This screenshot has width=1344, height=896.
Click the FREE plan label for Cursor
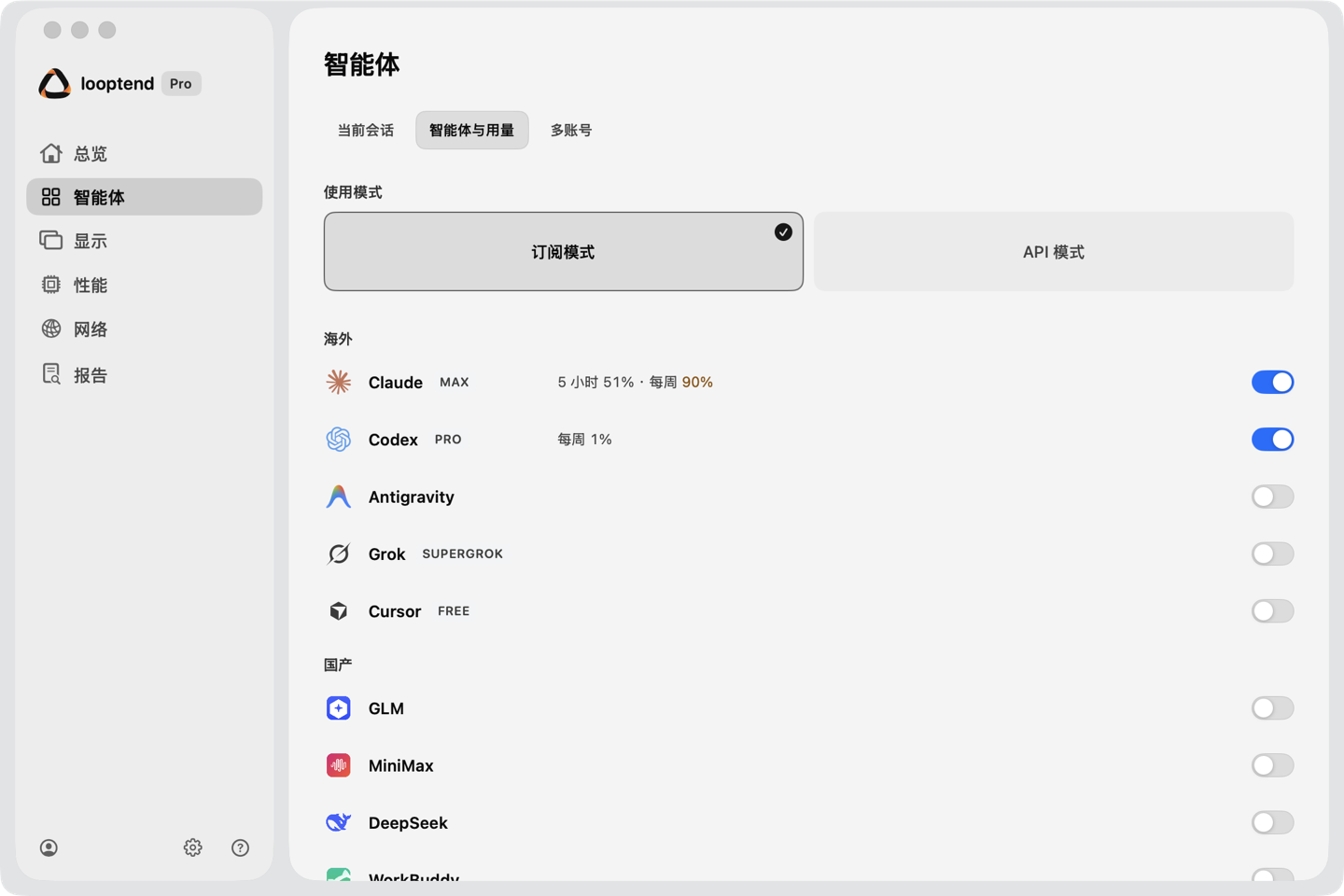coord(454,611)
